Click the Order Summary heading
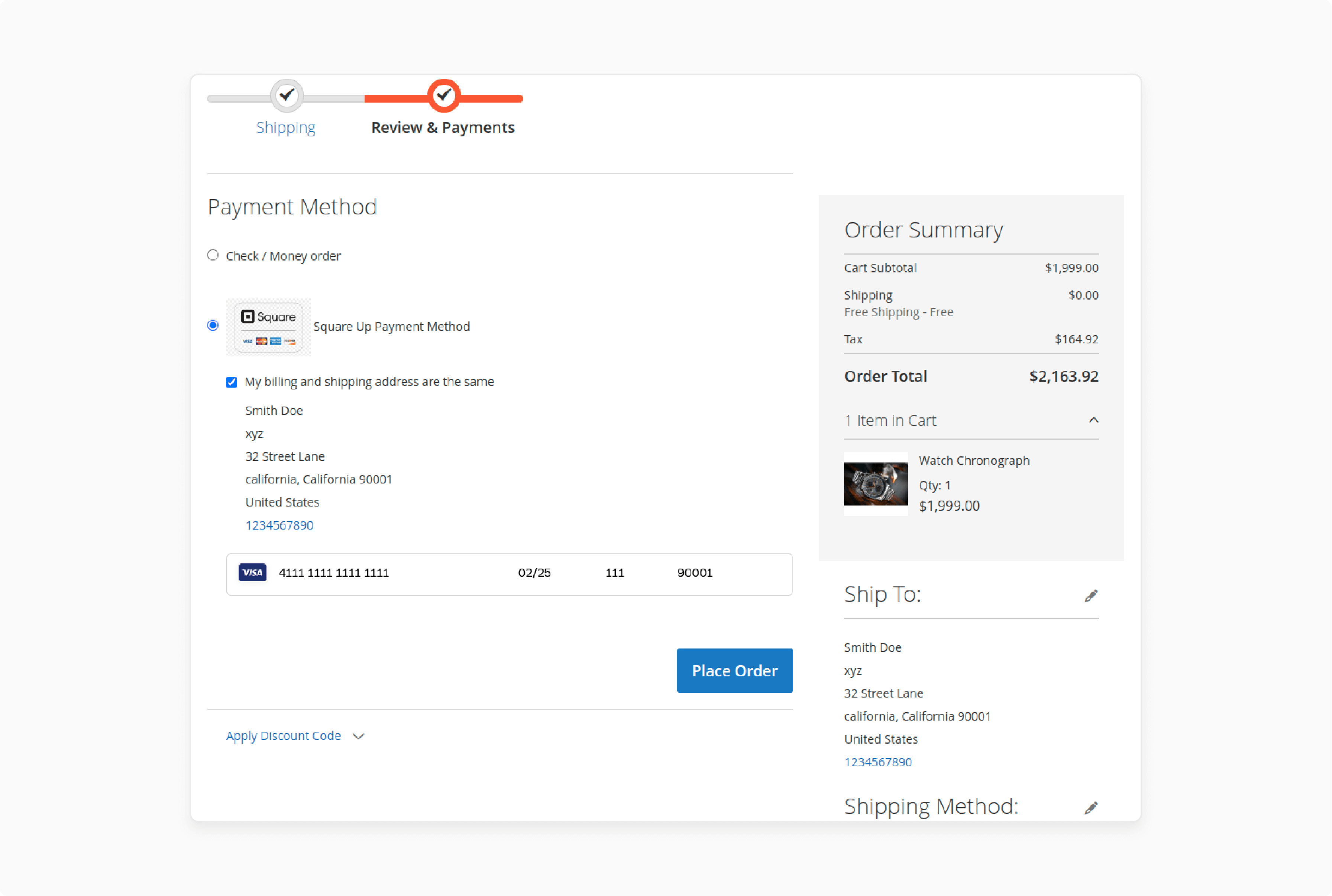The width and height of the screenshot is (1332, 896). point(924,230)
